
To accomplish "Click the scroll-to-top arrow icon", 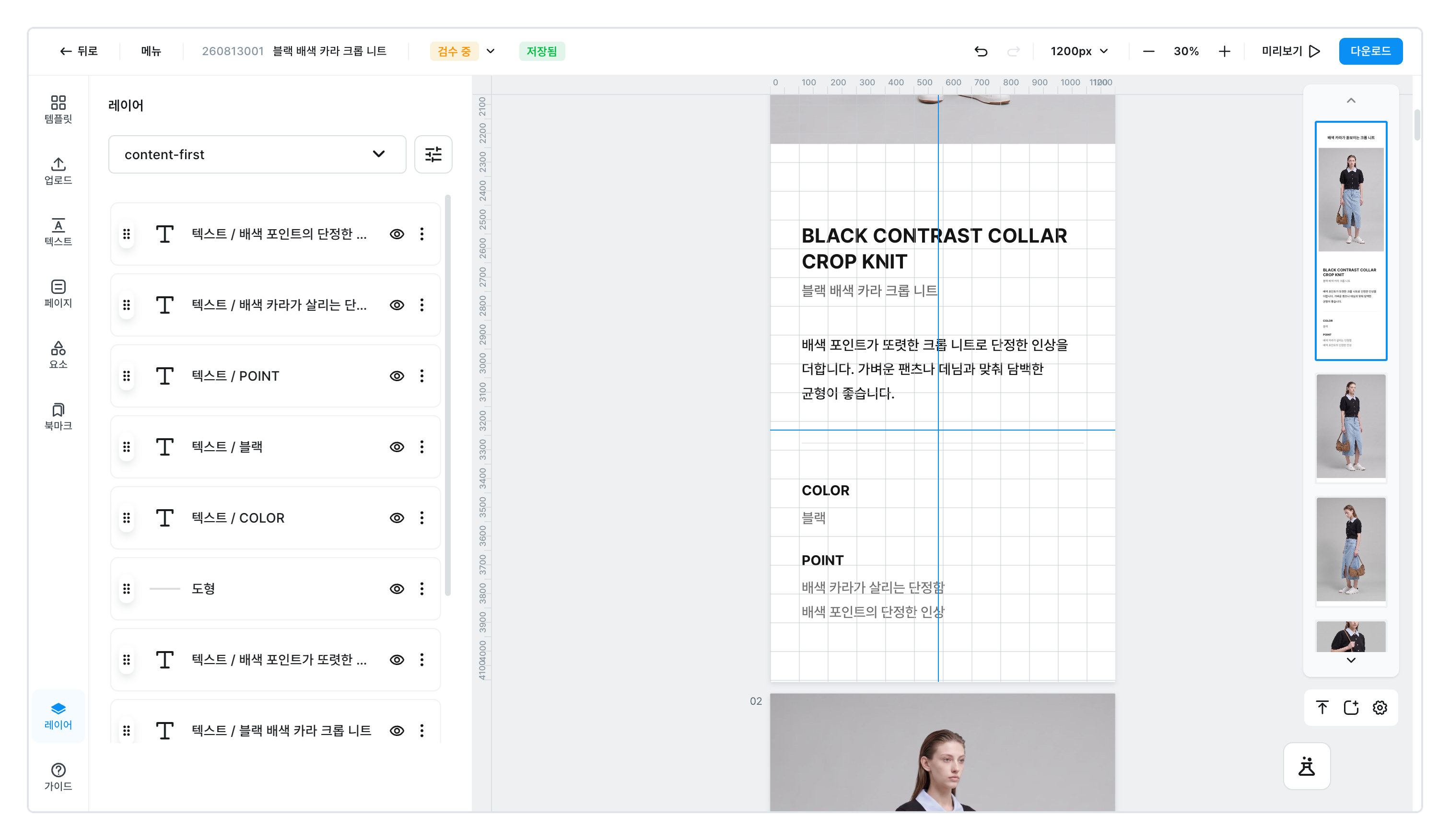I will point(1322,707).
